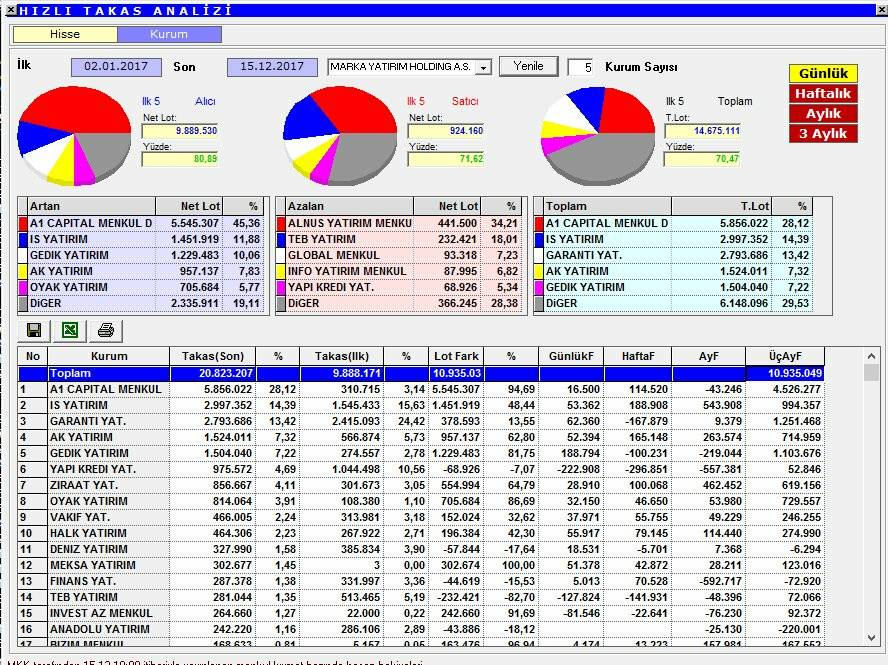Click the Yüzde value 71,62
Viewport: 888px width, 665px height.
point(446,159)
